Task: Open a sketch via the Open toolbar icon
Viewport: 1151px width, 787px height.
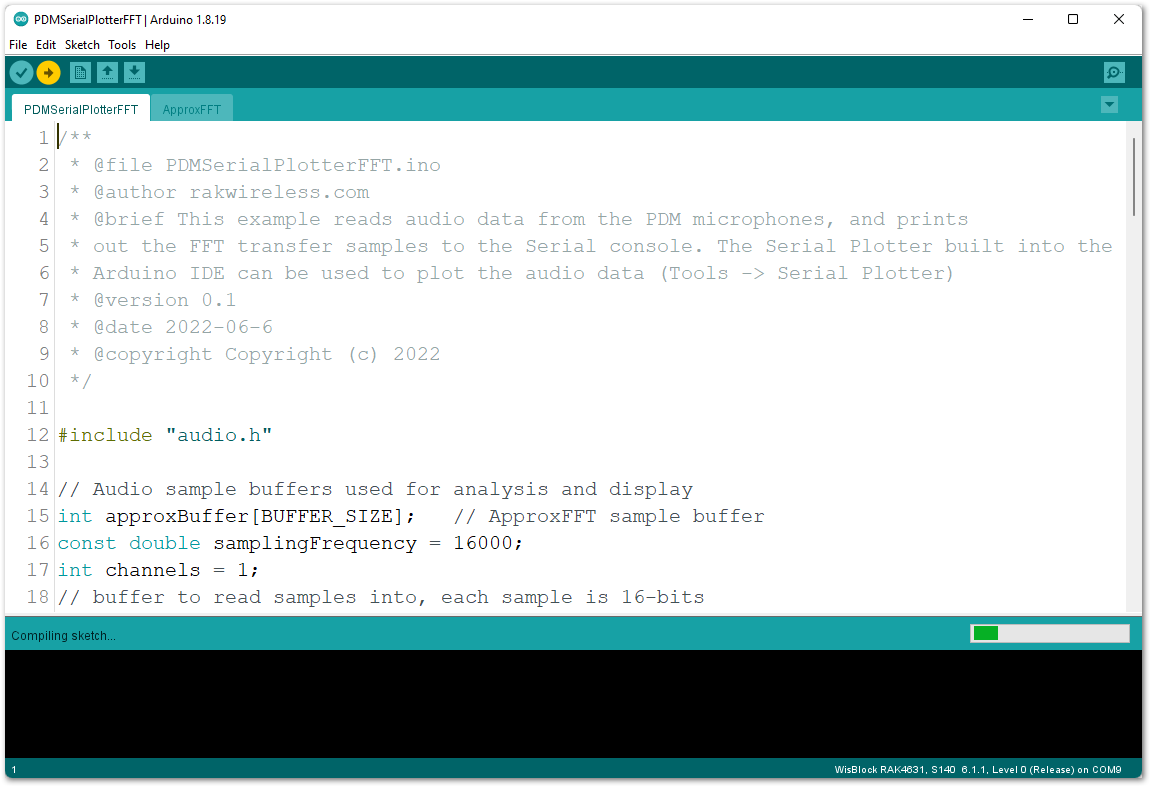Action: click(x=107, y=72)
